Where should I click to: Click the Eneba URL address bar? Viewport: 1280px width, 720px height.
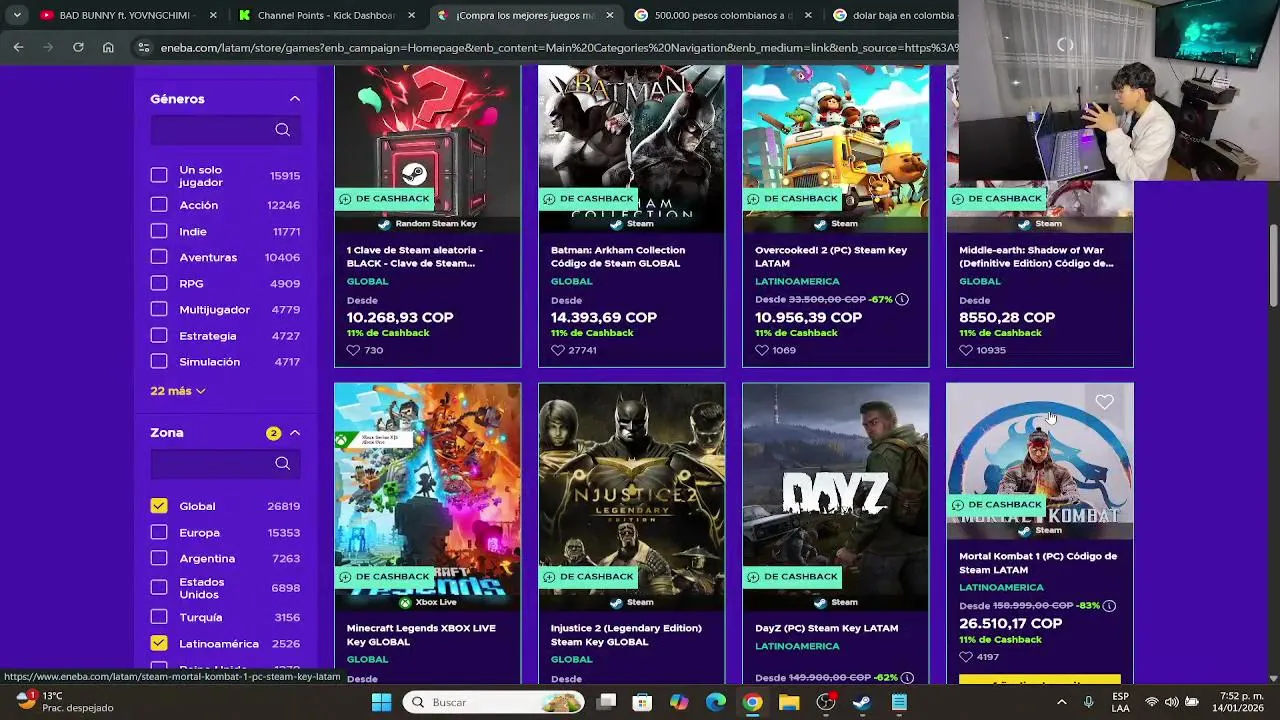click(x=556, y=47)
